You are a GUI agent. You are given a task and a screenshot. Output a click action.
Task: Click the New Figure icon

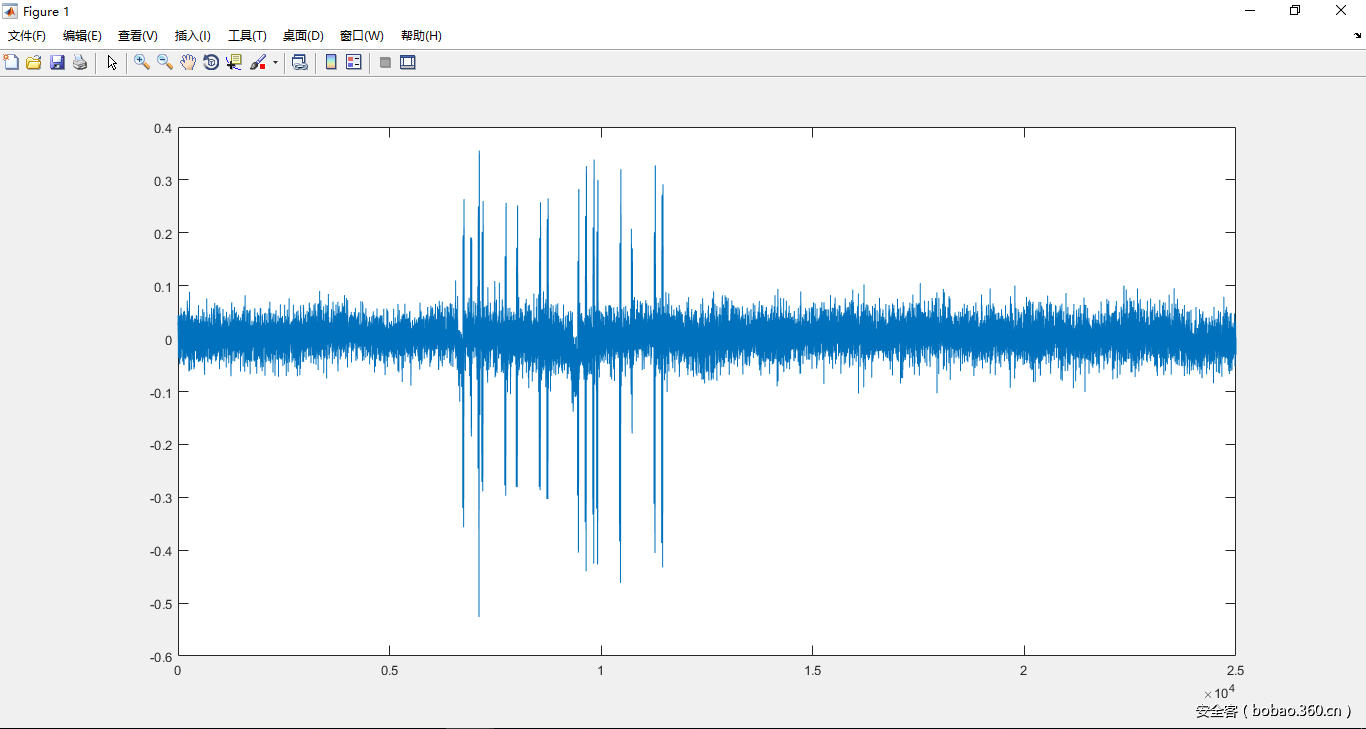[x=11, y=62]
